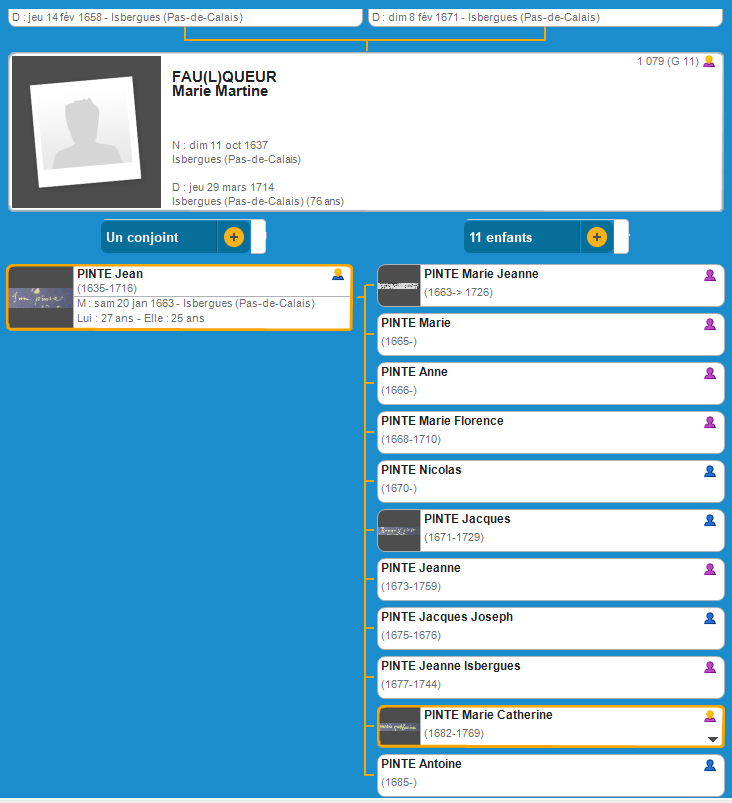Viewport: 732px width, 803px height.
Task: Click the plus icon beside 11 enfants
Action: pyautogui.click(x=596, y=237)
